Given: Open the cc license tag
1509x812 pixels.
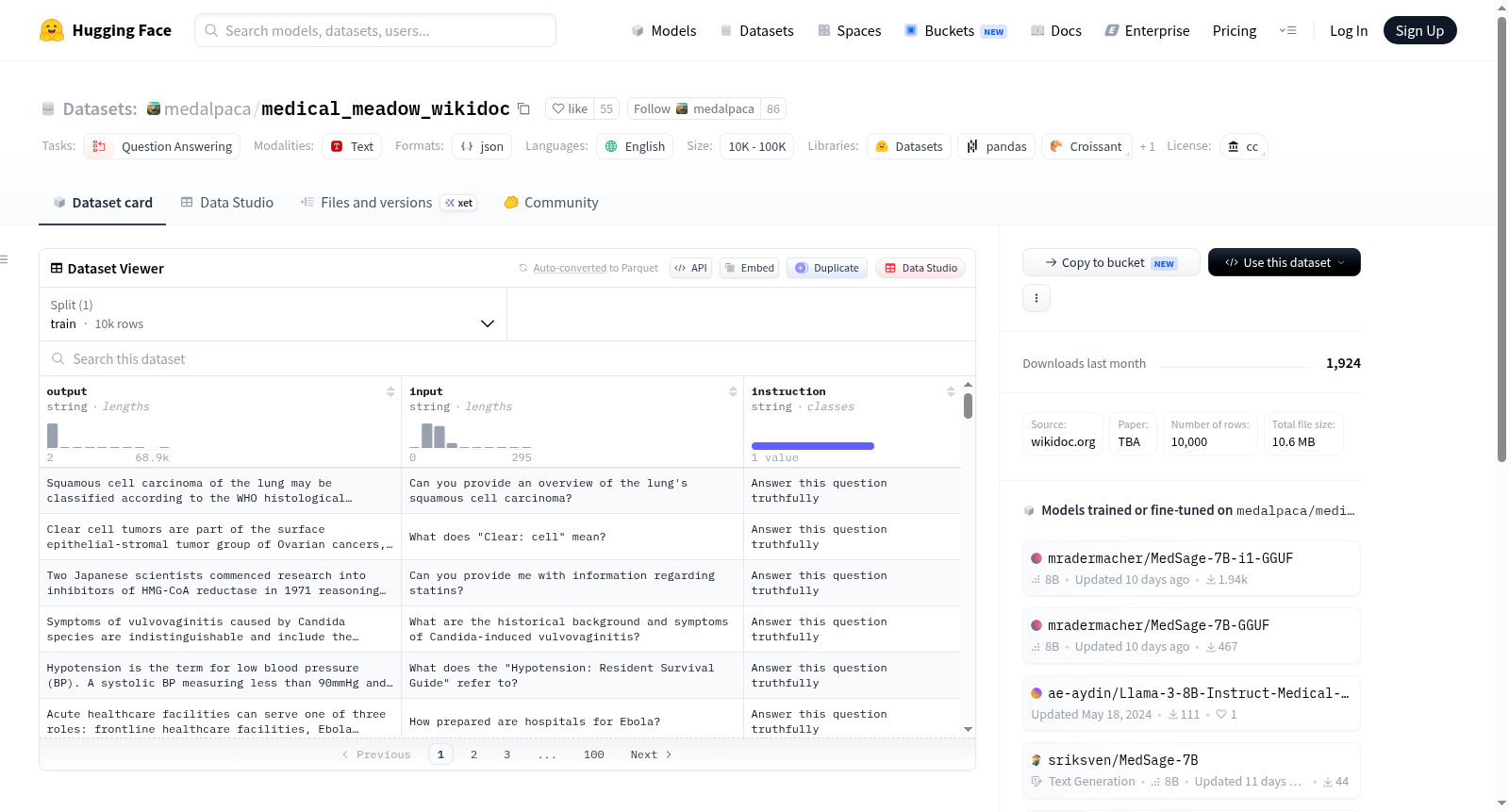Looking at the screenshot, I should 1243,146.
